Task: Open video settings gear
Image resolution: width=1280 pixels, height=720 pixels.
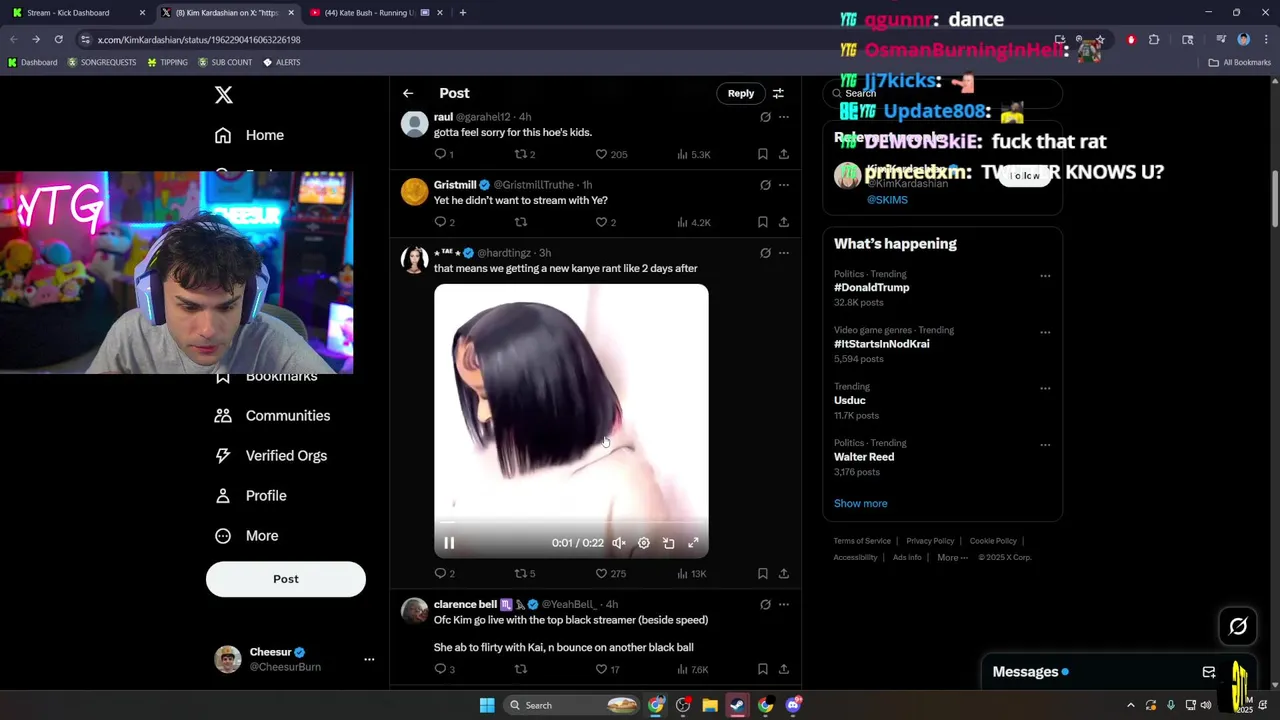Action: 644,543
